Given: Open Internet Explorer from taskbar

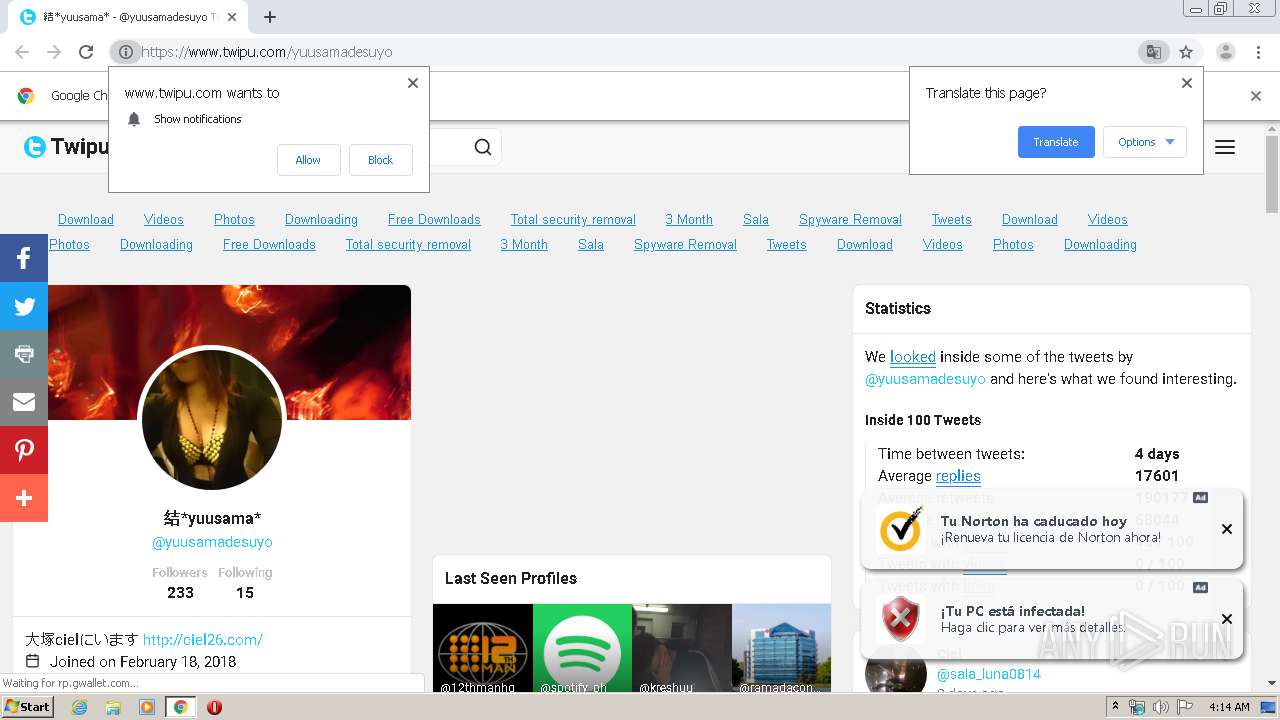Looking at the screenshot, I should click(80, 707).
